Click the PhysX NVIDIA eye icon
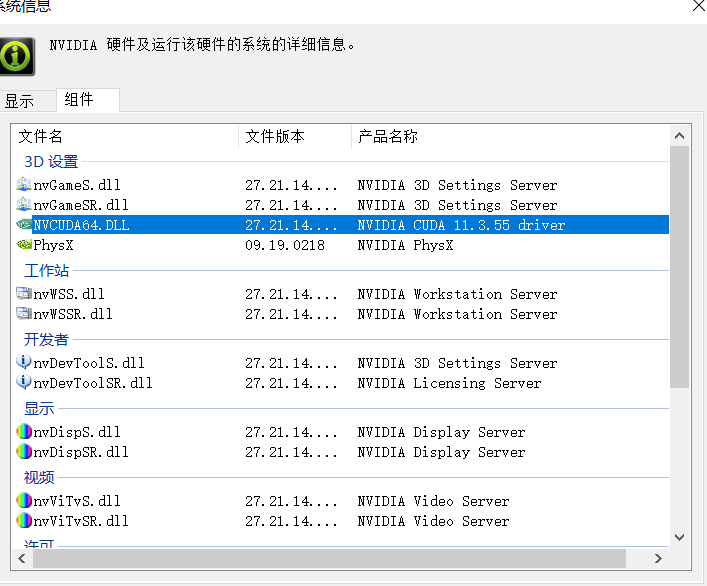The image size is (707, 586). point(23,244)
